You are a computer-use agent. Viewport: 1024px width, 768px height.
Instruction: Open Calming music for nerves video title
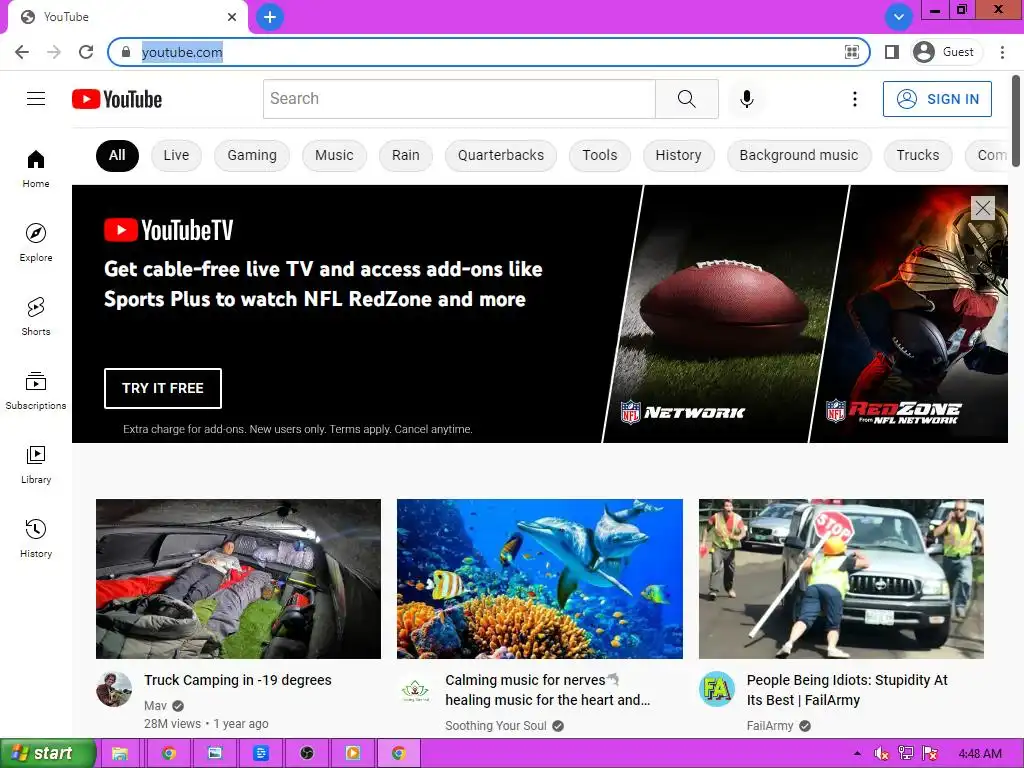coord(547,690)
